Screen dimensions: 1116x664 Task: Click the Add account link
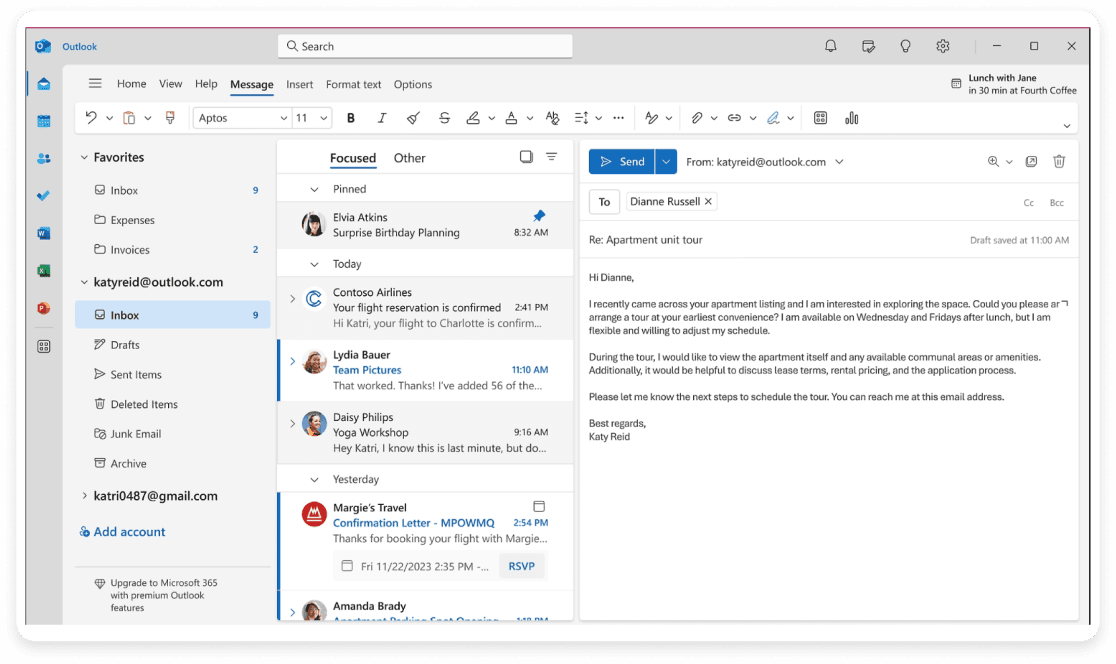(122, 531)
